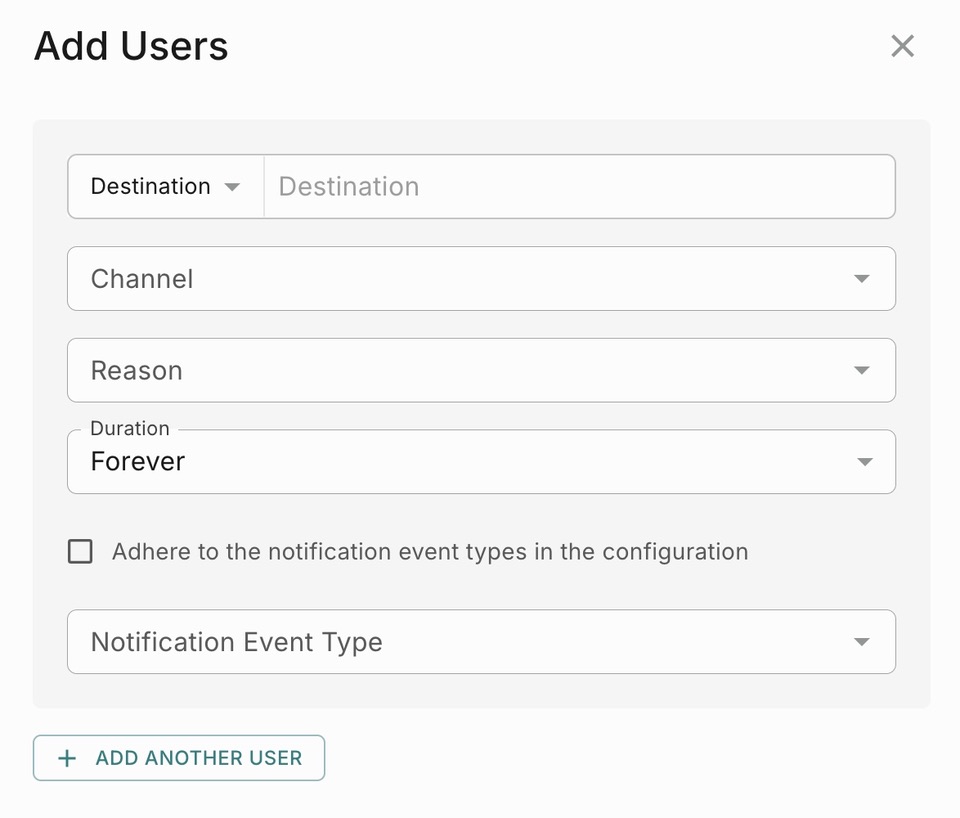Open the Destination type selector
The image size is (960, 818).
pos(165,187)
